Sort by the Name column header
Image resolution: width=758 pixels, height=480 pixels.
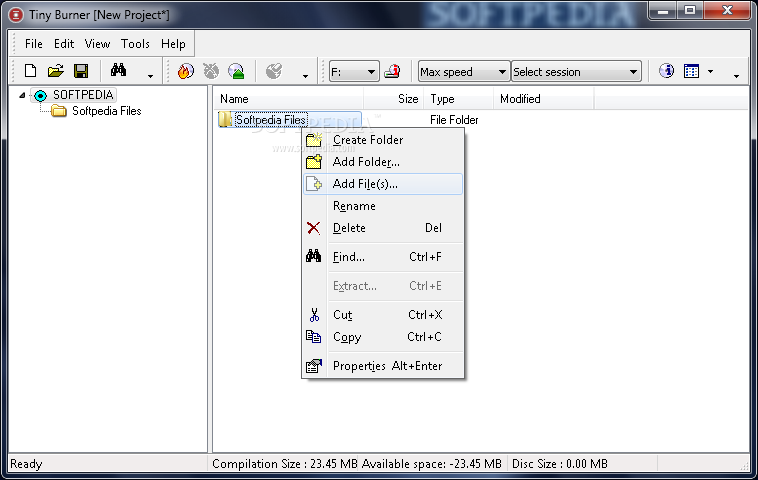[289, 99]
